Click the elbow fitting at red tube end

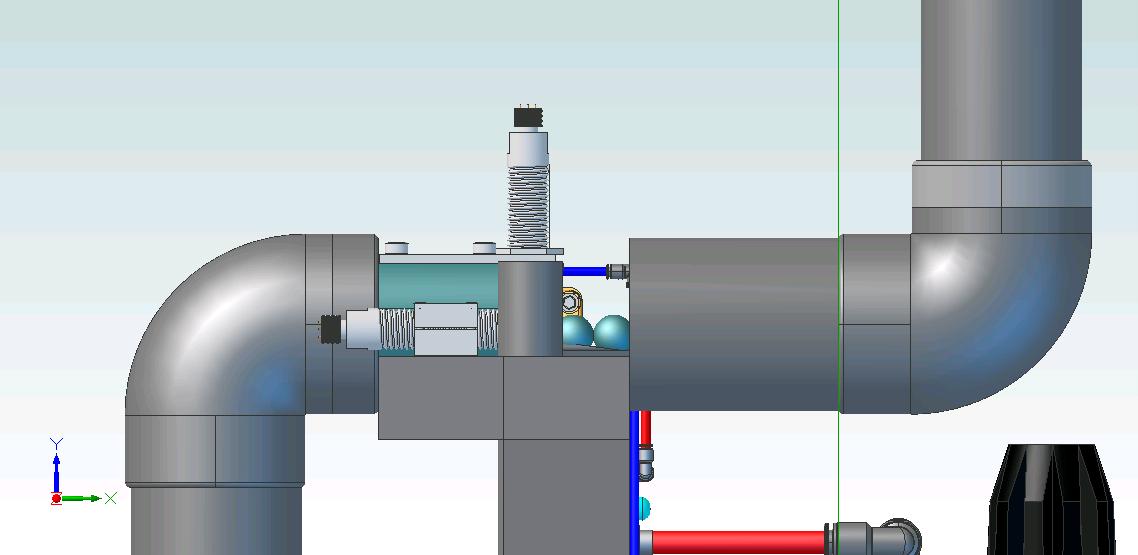[x=875, y=539]
